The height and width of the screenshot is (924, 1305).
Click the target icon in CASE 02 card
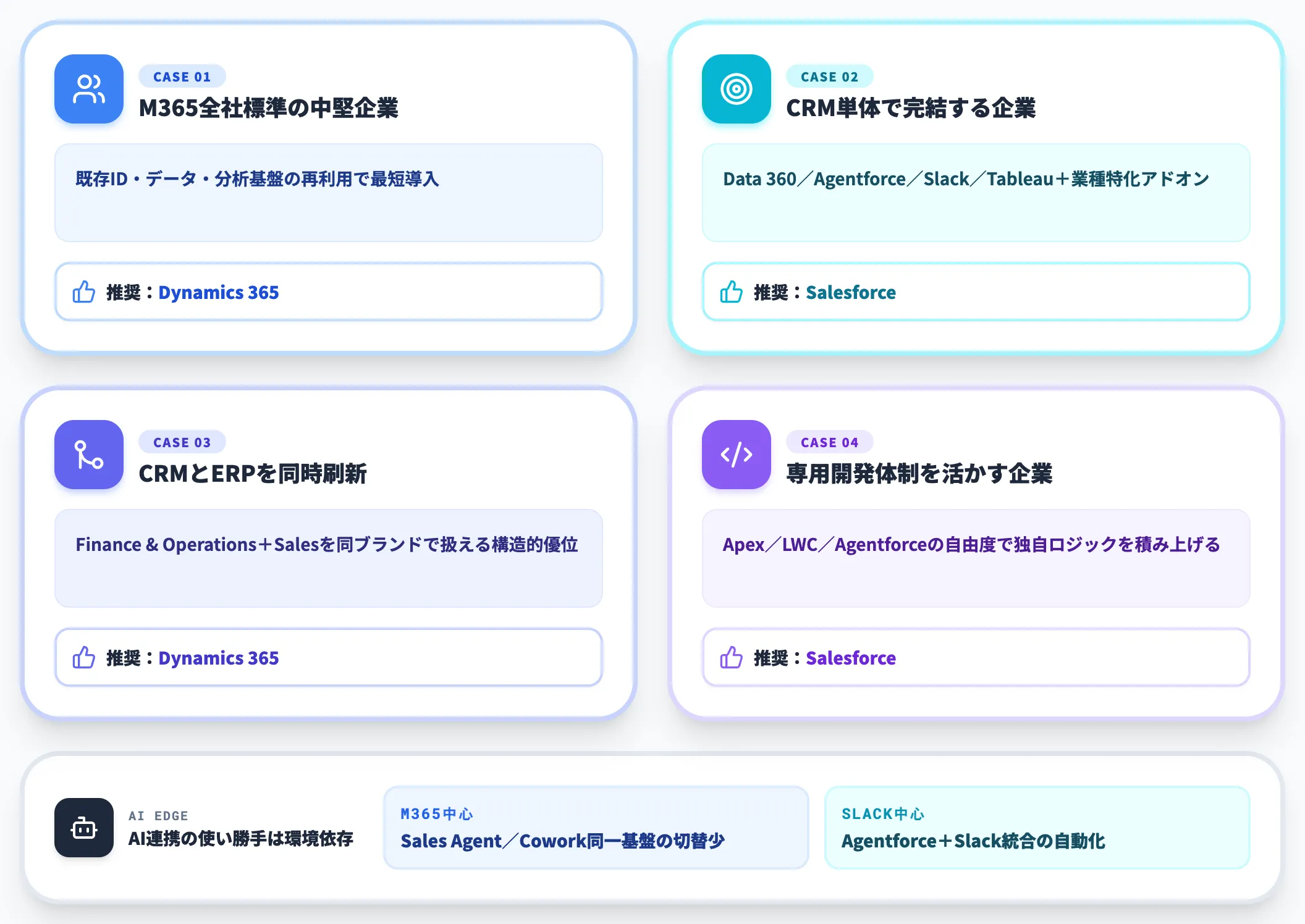737,89
